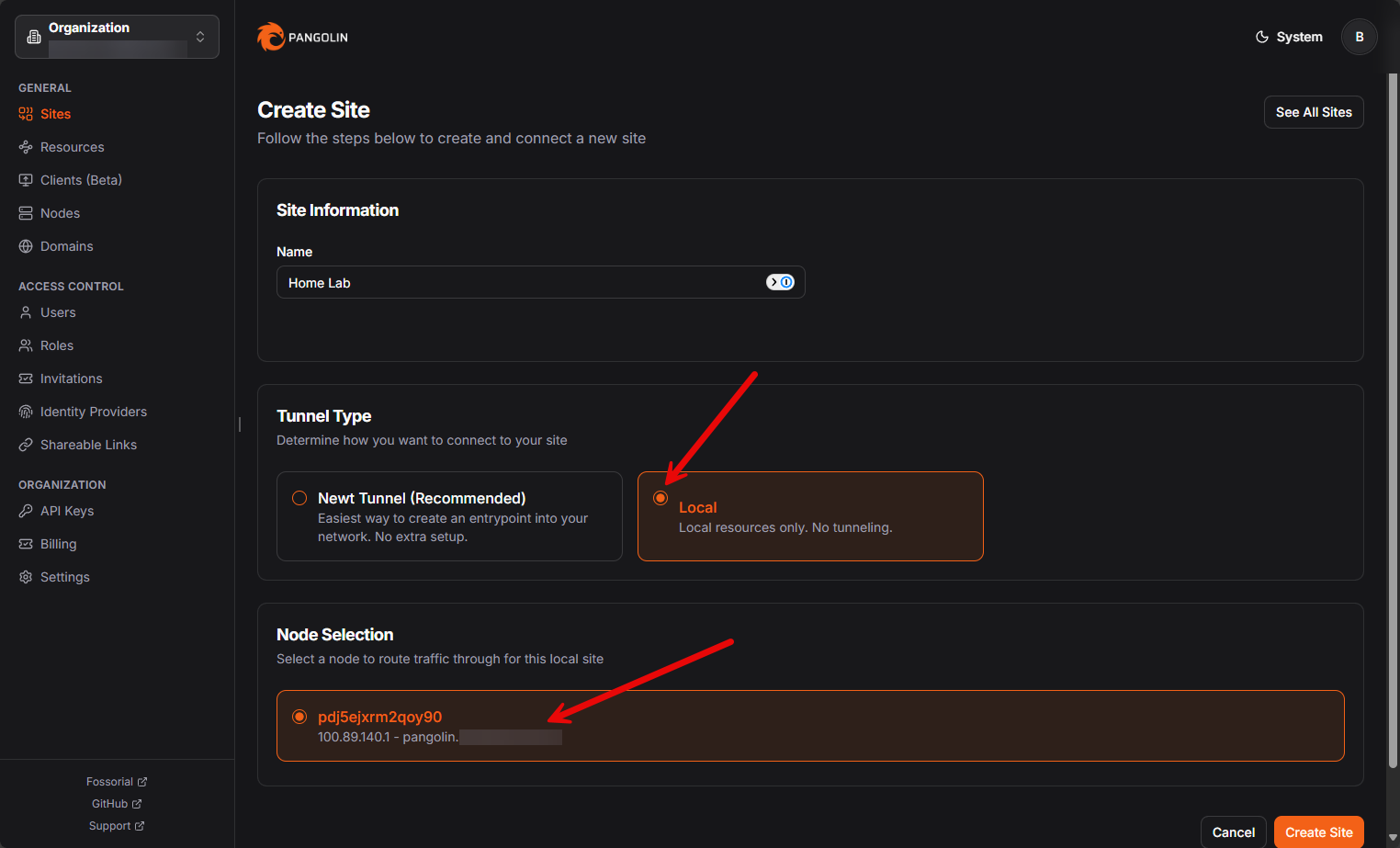Click the Pangolin logo icon

(x=271, y=37)
